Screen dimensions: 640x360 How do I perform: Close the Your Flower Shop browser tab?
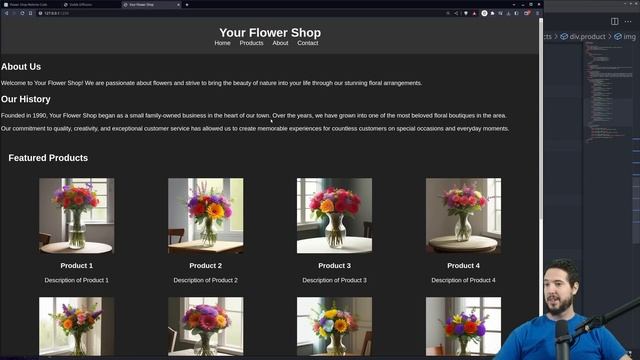tap(178, 4)
